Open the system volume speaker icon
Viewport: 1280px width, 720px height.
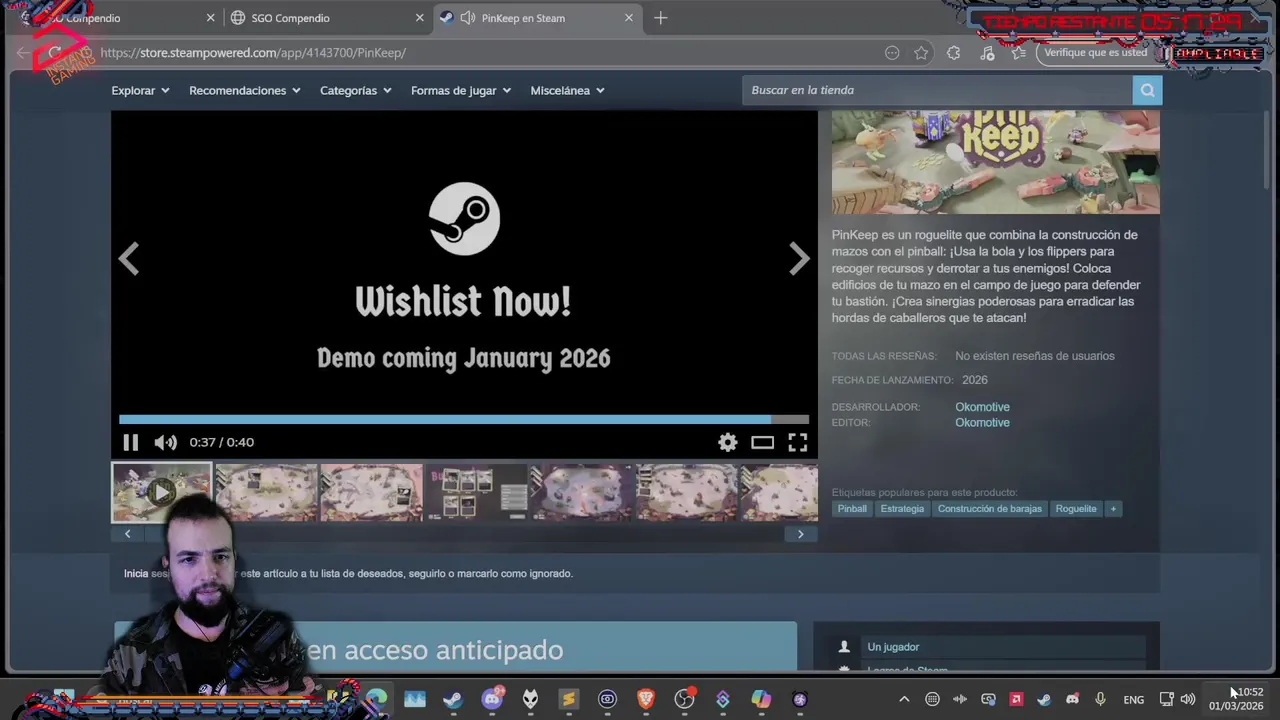(x=1188, y=699)
